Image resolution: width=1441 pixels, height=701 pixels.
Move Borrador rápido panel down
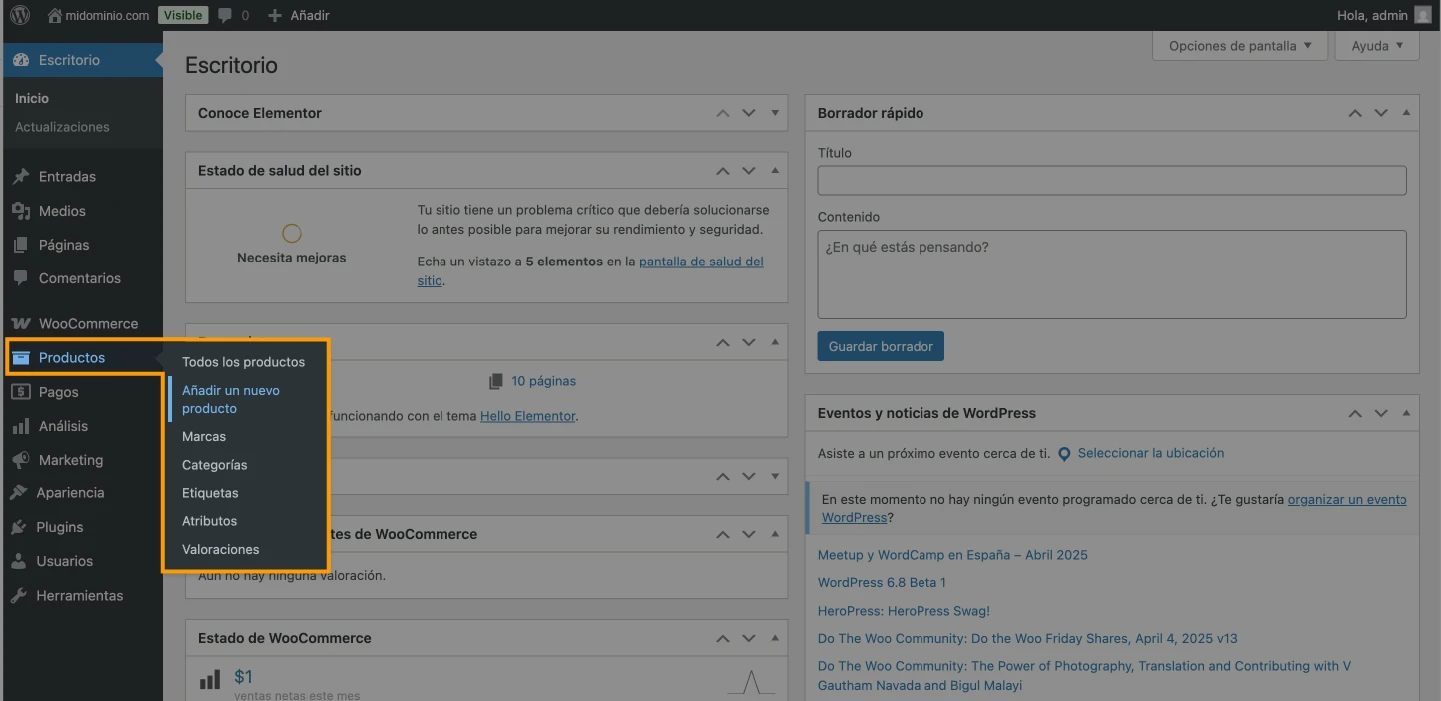click(1381, 113)
